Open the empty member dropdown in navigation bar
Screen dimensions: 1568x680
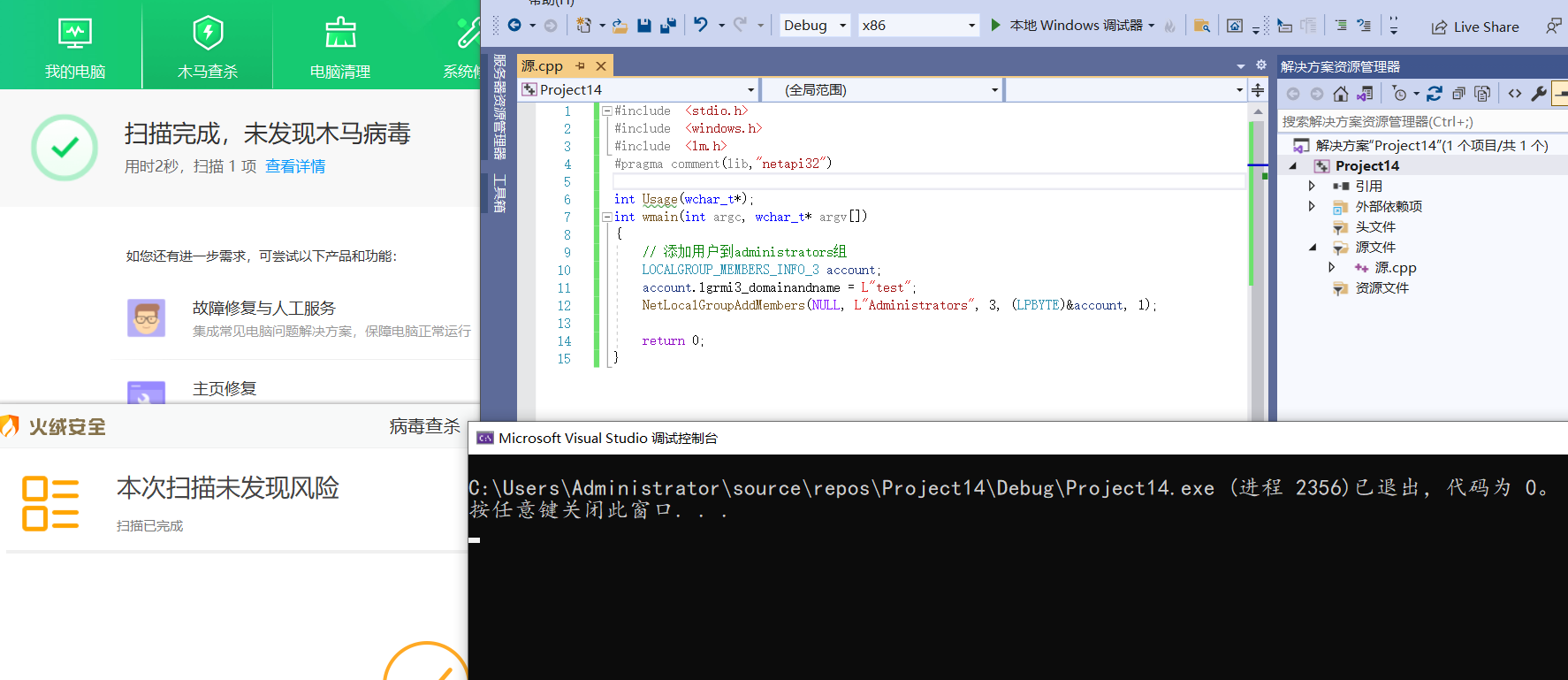point(1125,89)
